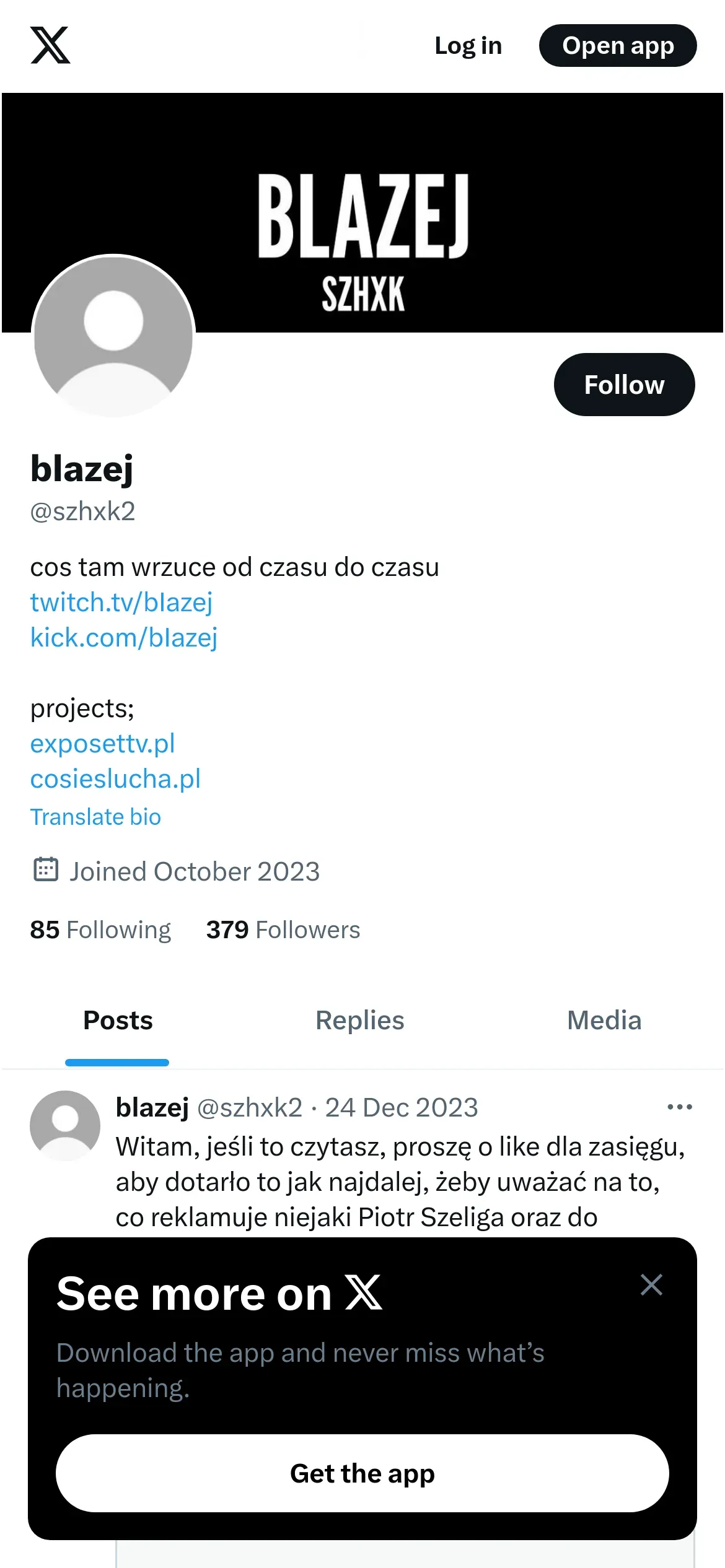Open the three-dot post options menu

click(x=680, y=1107)
